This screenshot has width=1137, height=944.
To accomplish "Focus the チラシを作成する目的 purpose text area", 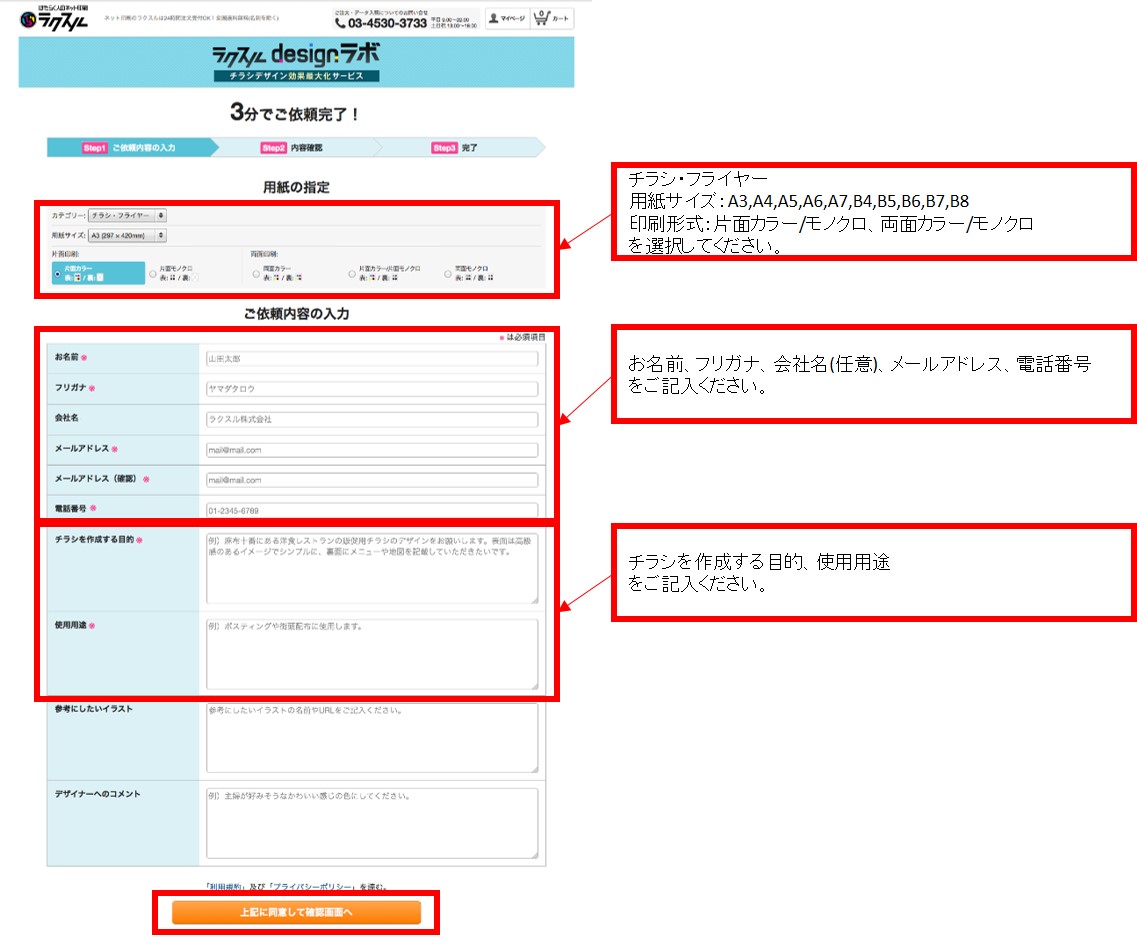I will tap(371, 567).
